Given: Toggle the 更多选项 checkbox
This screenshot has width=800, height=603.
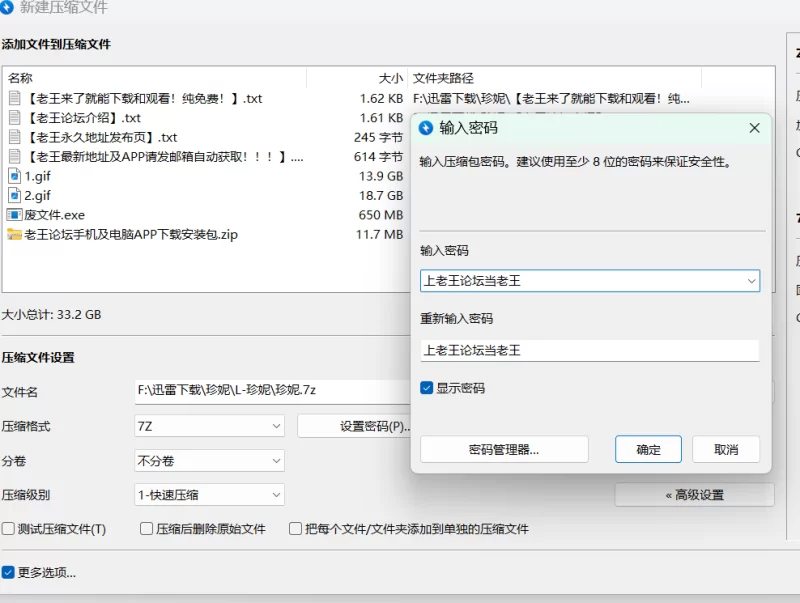Looking at the screenshot, I should click(9, 573).
